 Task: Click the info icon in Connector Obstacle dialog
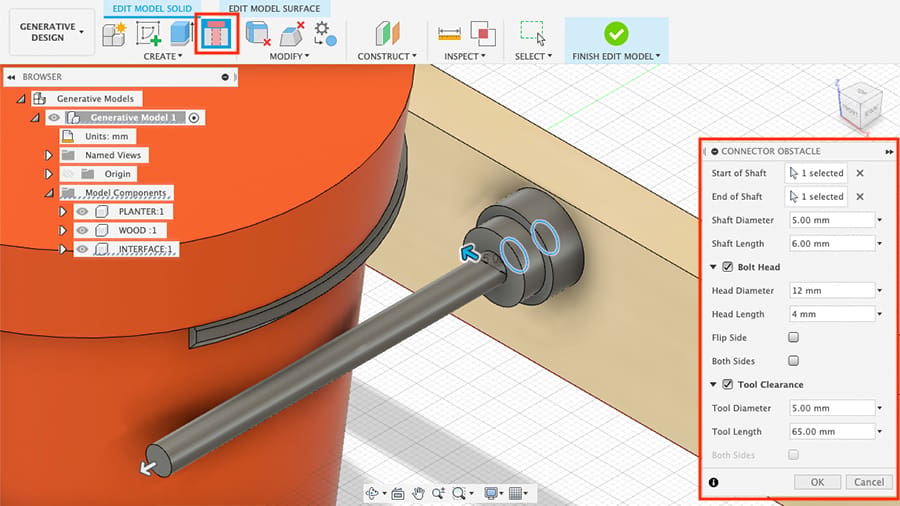pos(713,482)
